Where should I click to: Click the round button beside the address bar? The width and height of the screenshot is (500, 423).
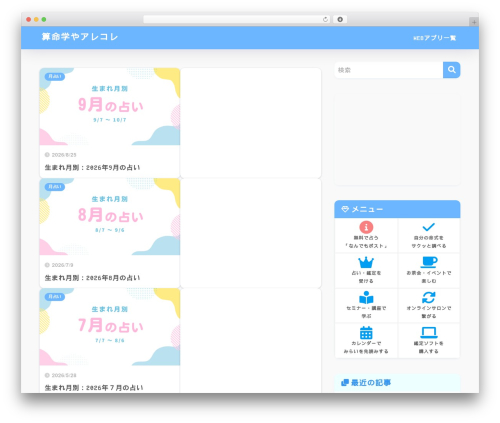340,19
